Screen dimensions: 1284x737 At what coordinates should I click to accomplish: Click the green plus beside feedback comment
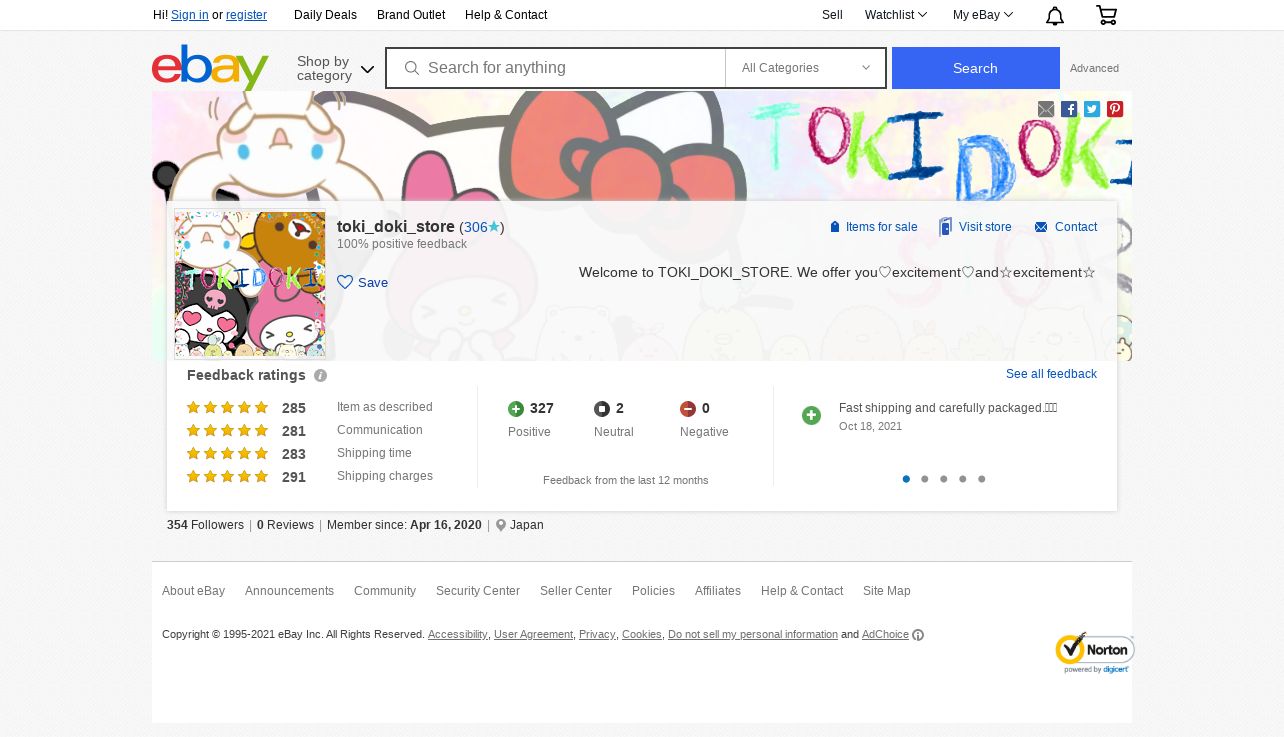pyautogui.click(x=811, y=415)
